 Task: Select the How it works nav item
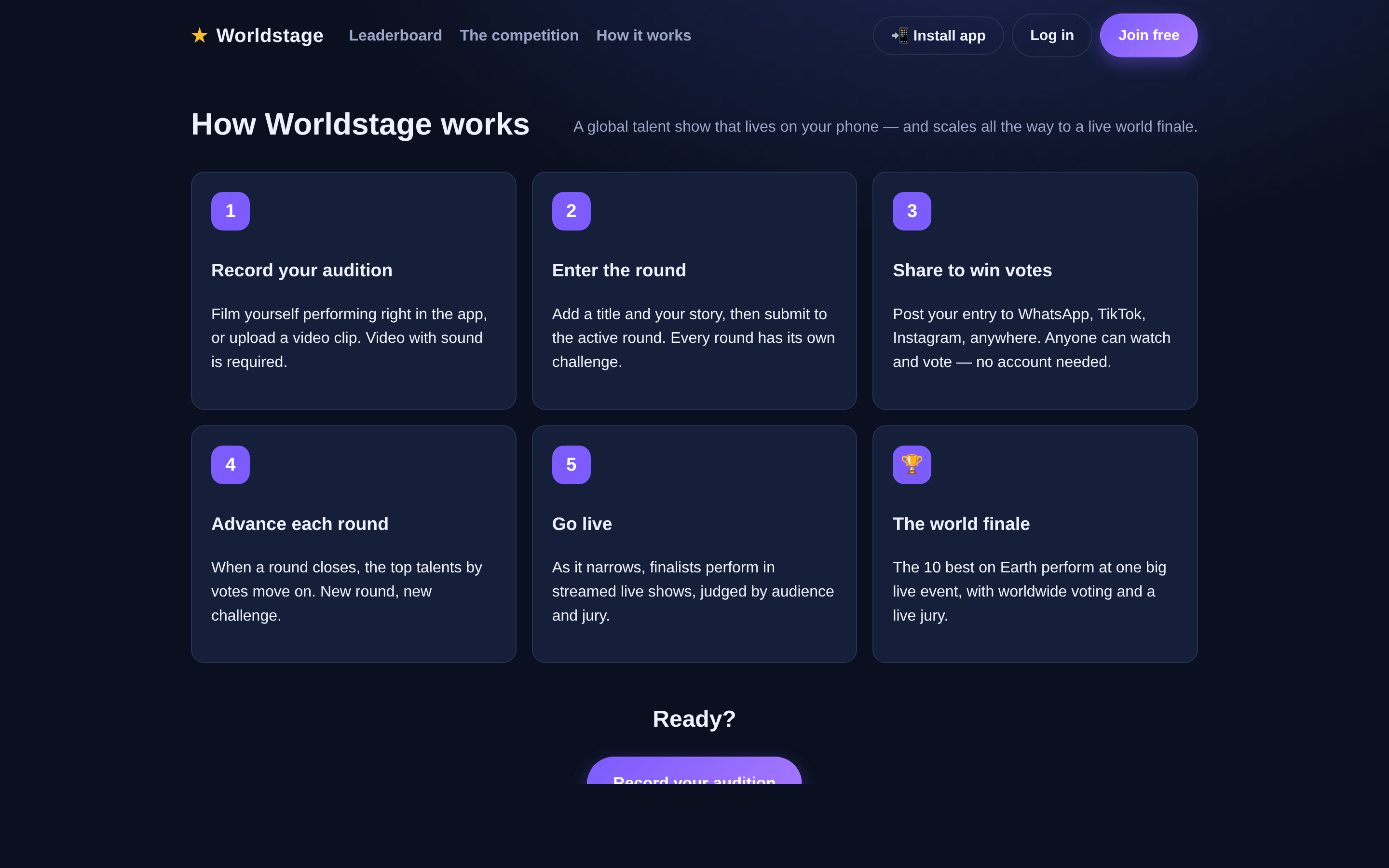point(643,36)
